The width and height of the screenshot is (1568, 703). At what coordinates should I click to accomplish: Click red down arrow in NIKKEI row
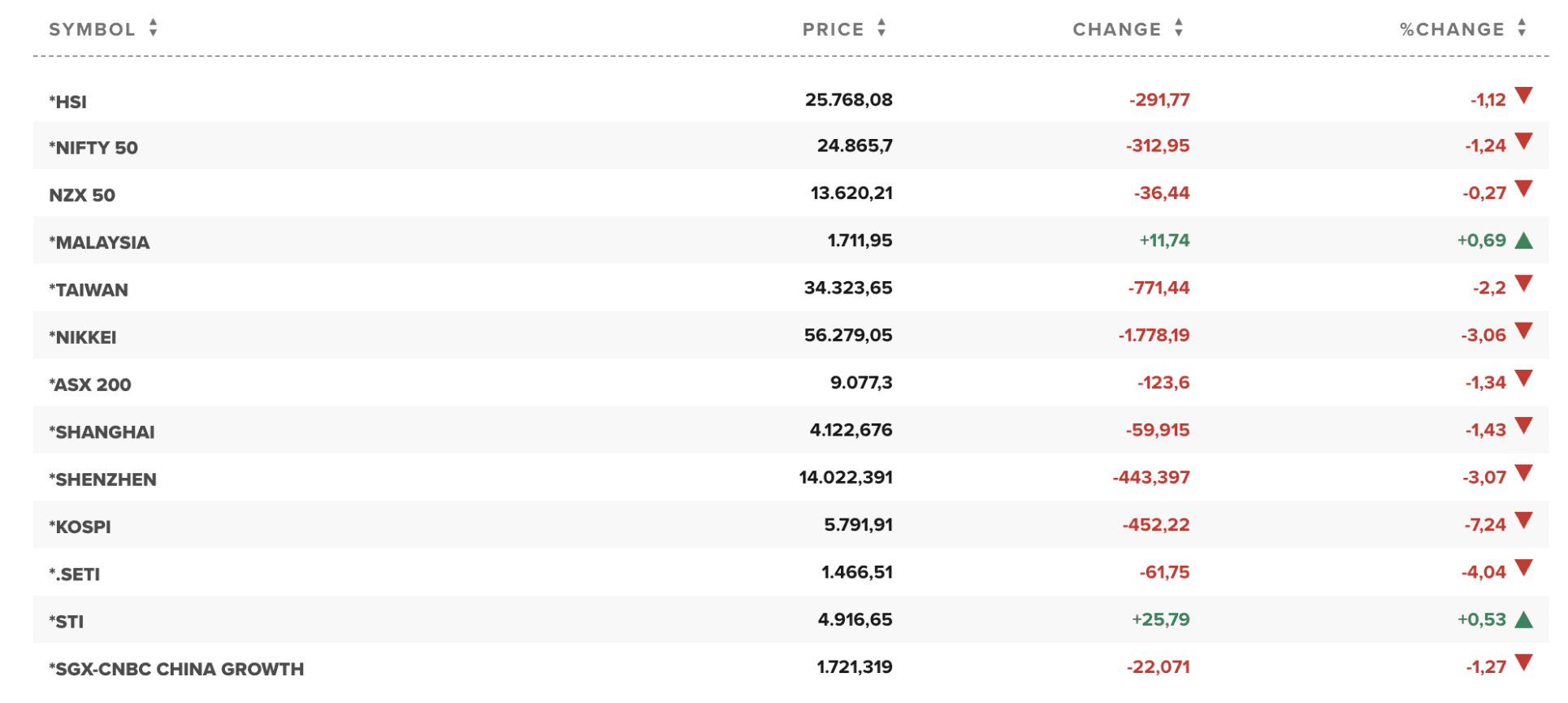pyautogui.click(x=1524, y=331)
